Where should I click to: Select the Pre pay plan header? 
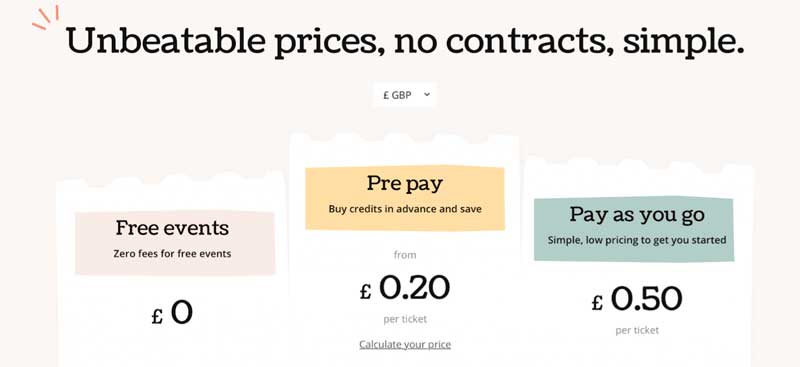pyautogui.click(x=405, y=184)
